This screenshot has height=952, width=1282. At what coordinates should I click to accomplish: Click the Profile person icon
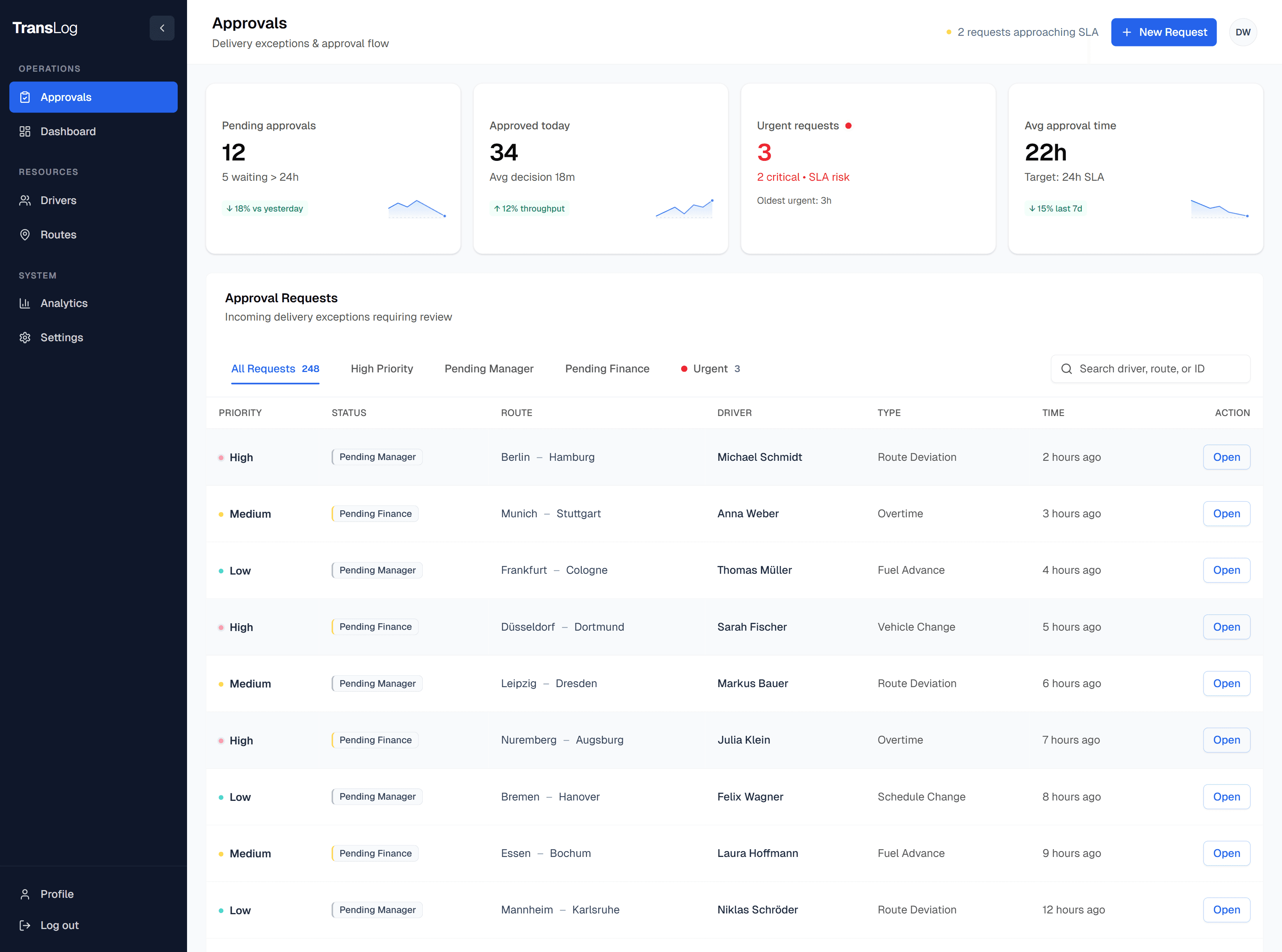[x=25, y=894]
